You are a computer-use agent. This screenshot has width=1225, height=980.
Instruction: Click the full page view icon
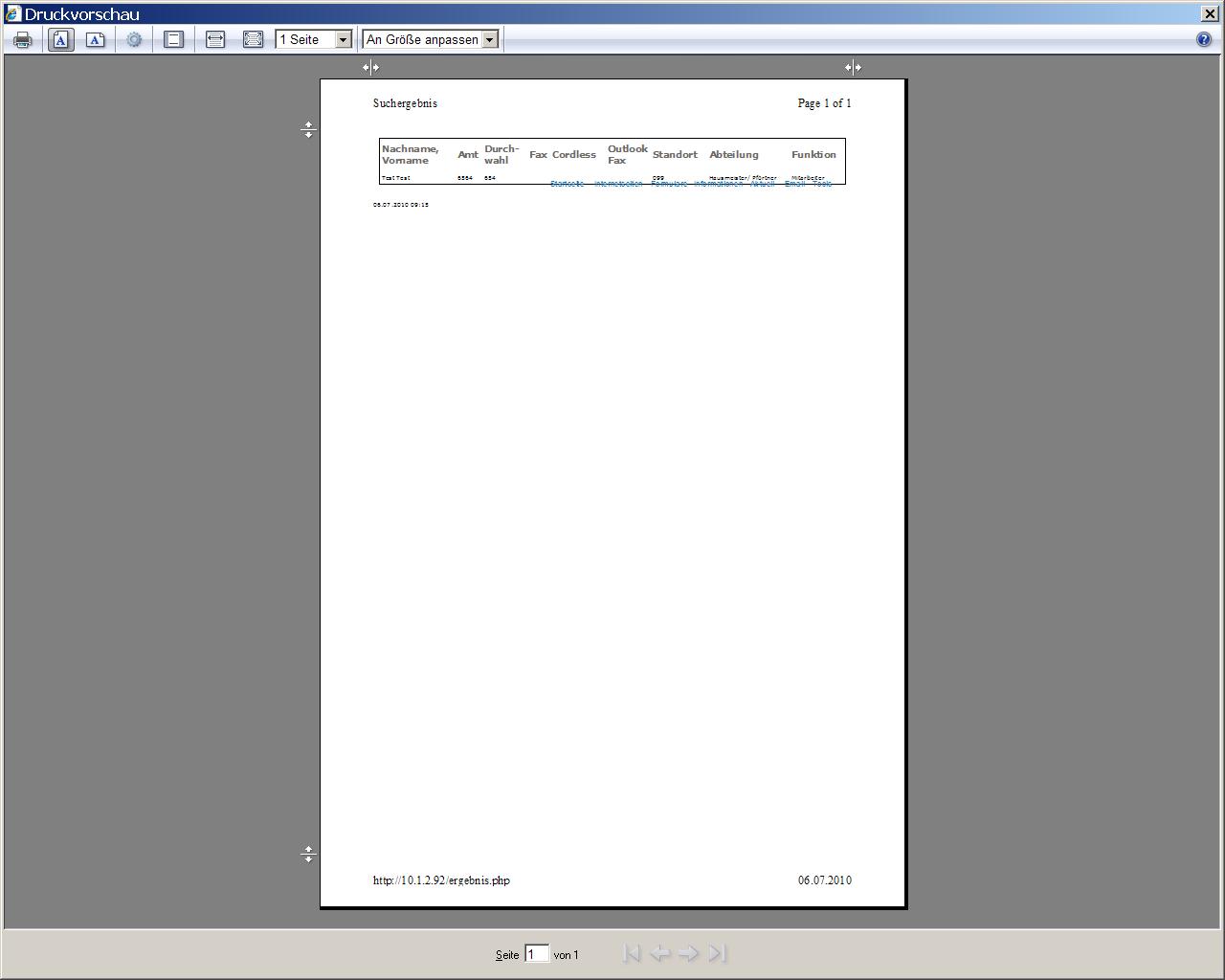253,39
